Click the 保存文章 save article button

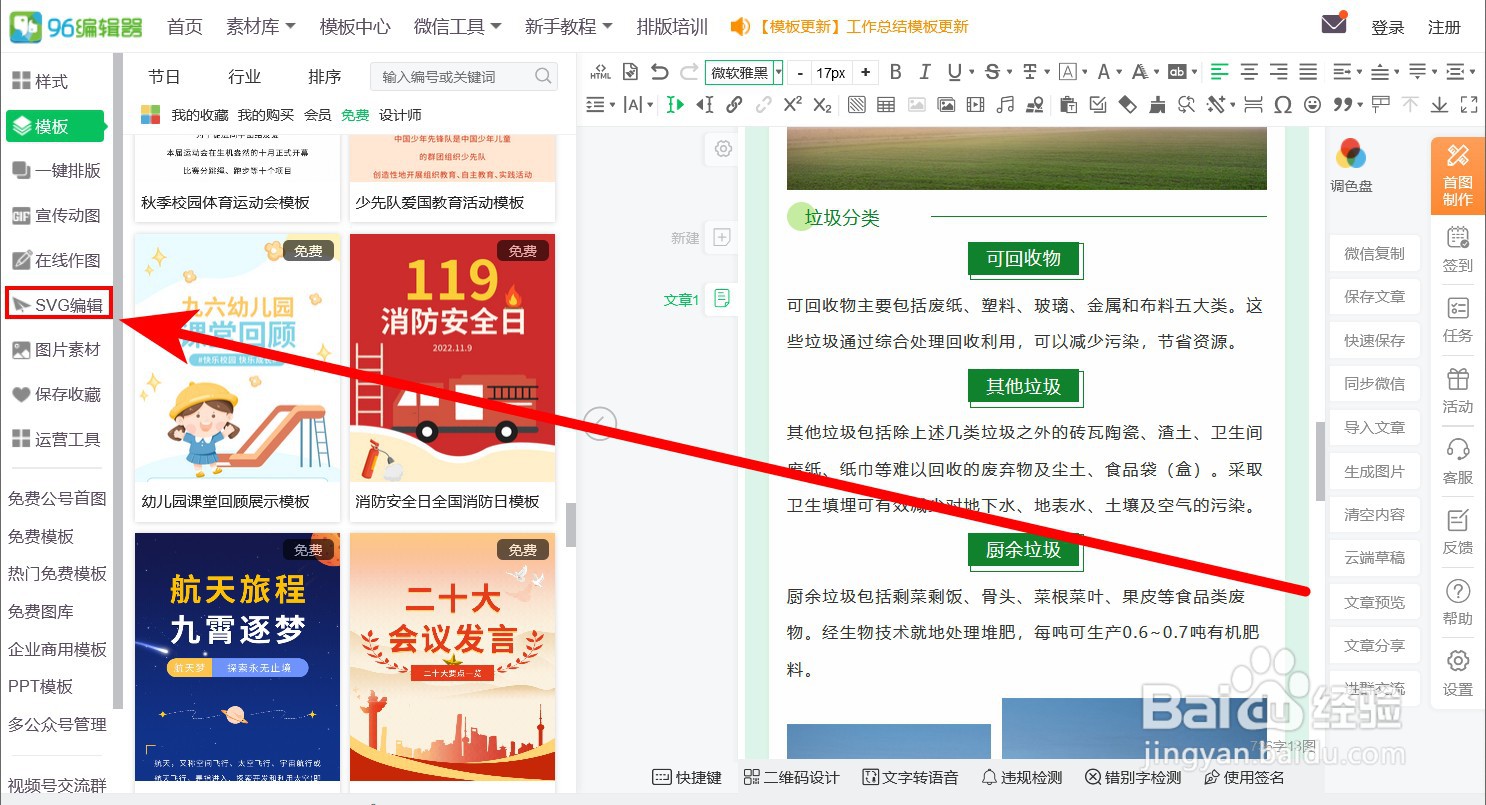click(x=1374, y=296)
